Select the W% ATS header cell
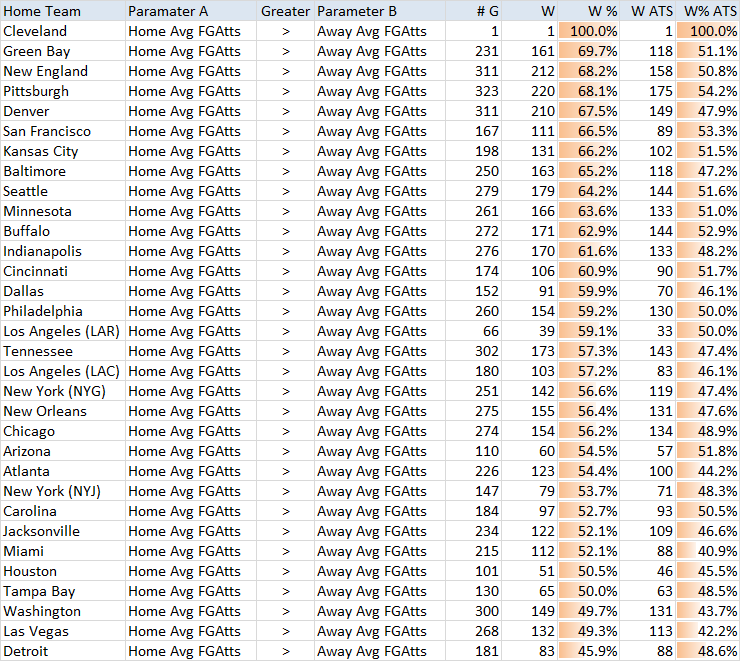The height and width of the screenshot is (661, 740). click(708, 11)
